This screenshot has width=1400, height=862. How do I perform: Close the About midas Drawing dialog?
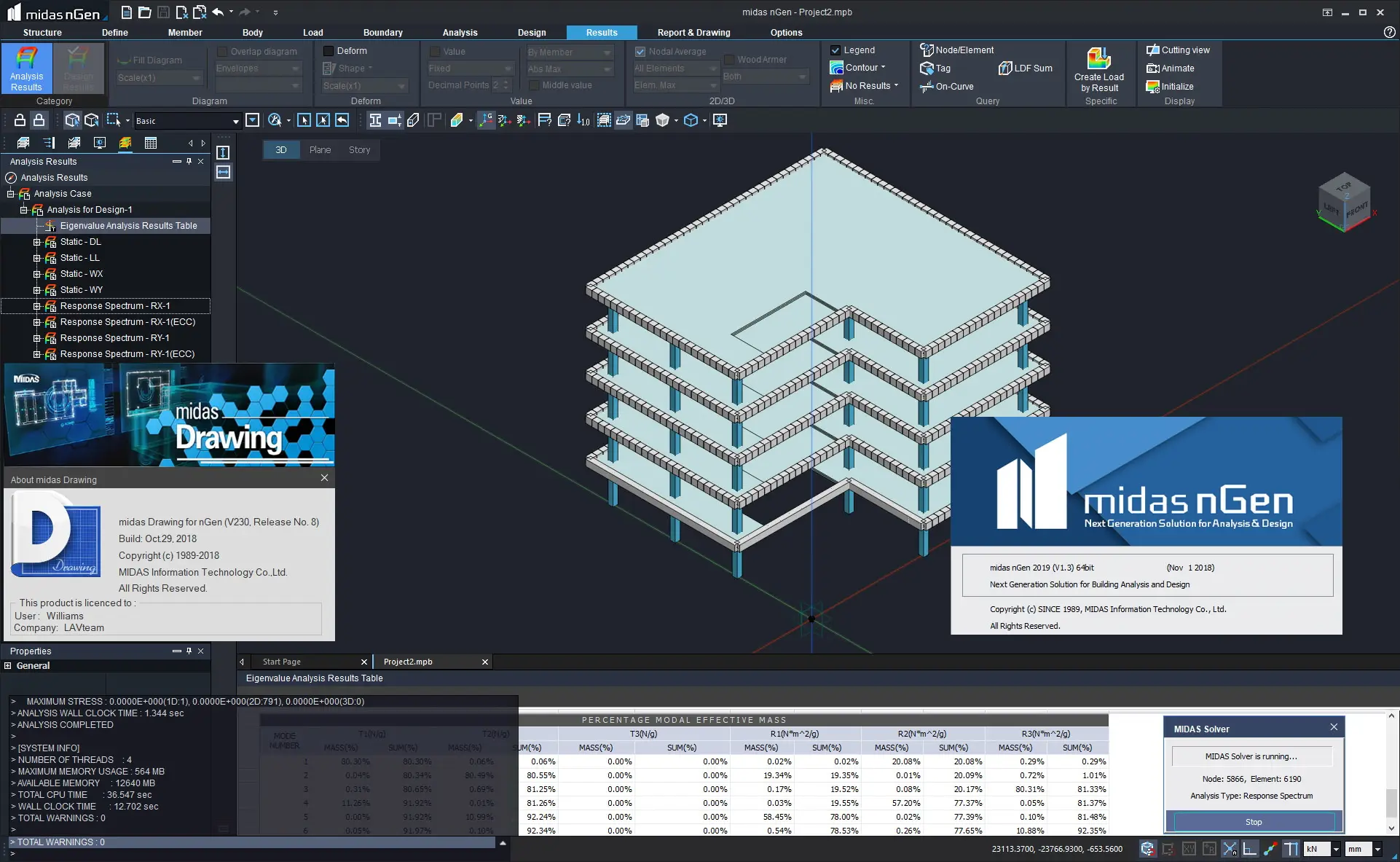click(x=324, y=478)
